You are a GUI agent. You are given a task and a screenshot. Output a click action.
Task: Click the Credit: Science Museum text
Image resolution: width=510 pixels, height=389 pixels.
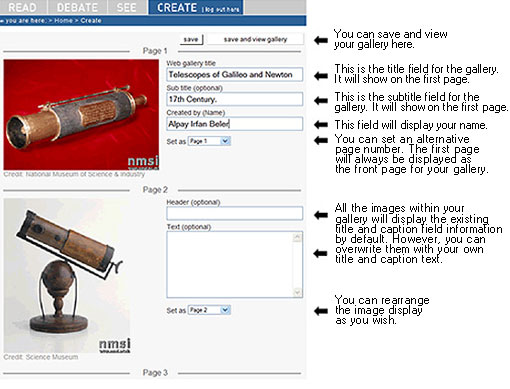(41, 357)
